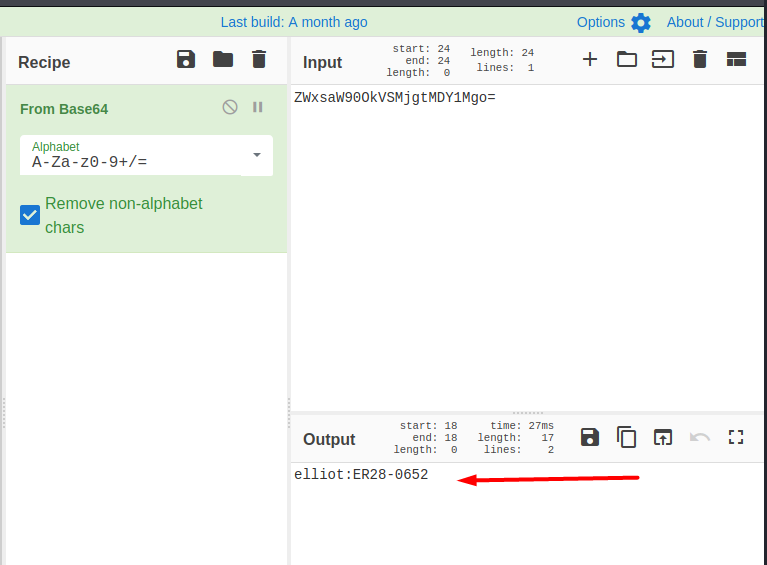Viewport: 767px width, 565px height.
Task: Copy raw output to clipboard
Action: coord(627,437)
